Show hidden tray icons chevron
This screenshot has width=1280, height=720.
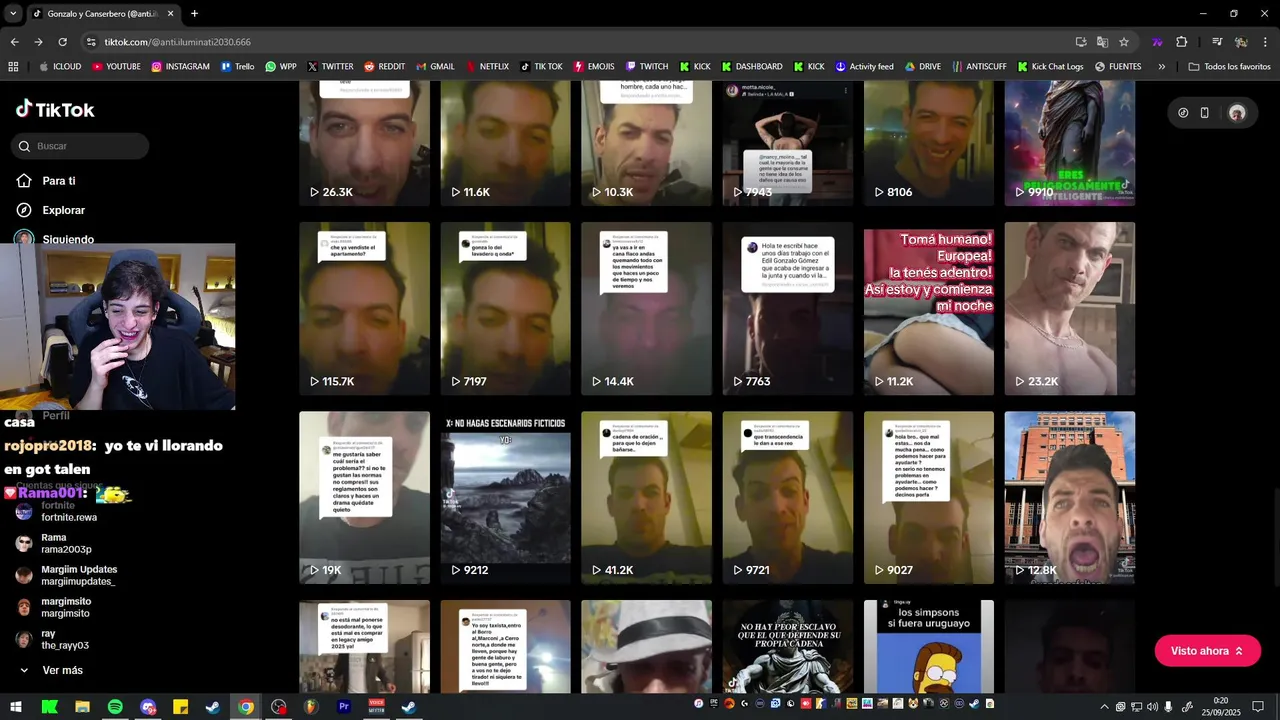[x=1104, y=707]
